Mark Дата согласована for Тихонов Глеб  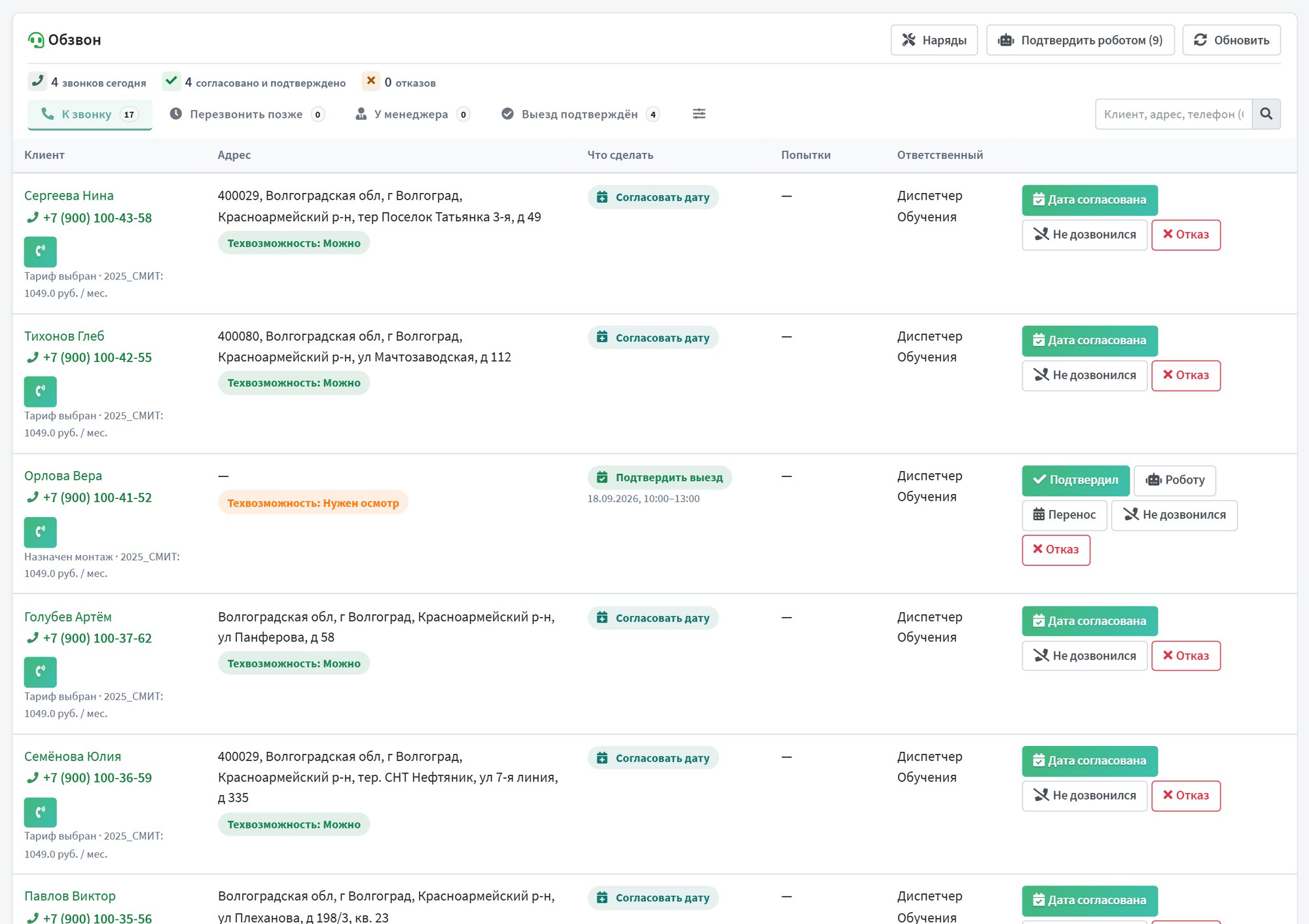coord(1090,341)
